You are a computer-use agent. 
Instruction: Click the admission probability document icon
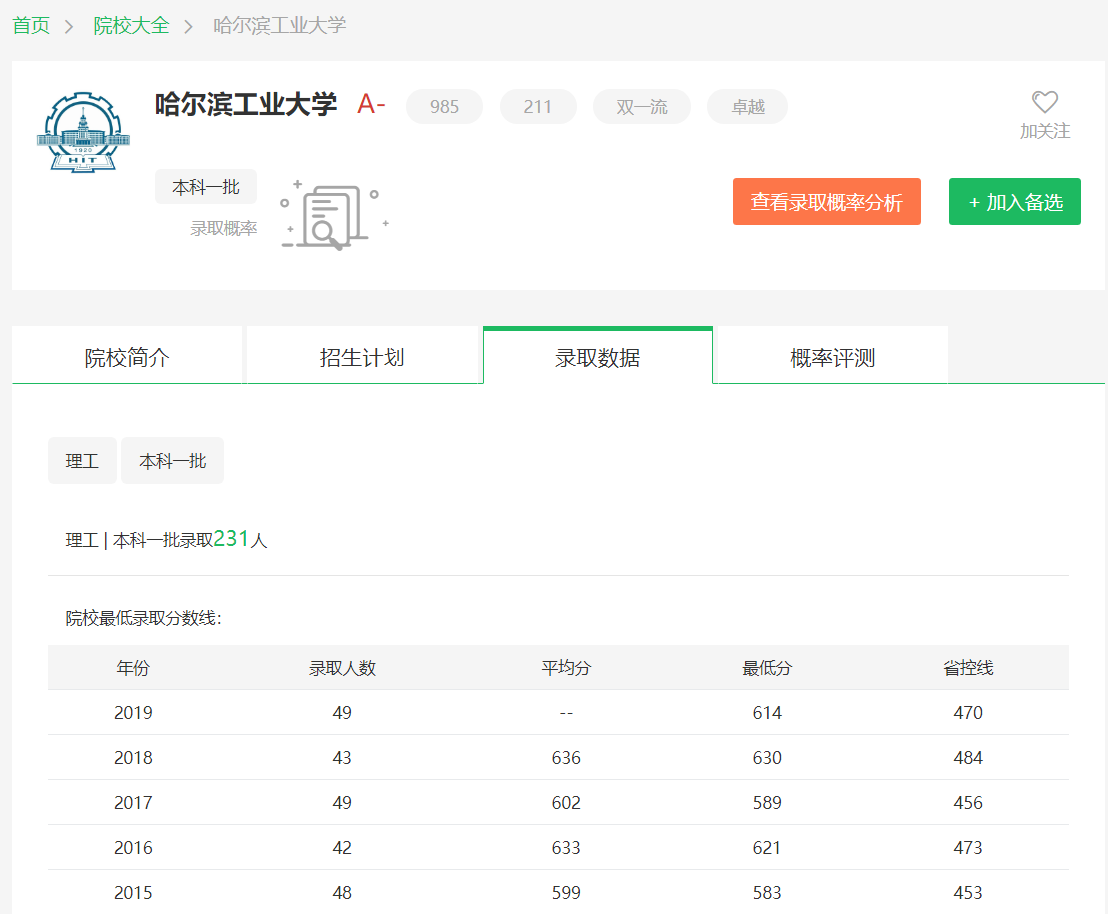334,215
